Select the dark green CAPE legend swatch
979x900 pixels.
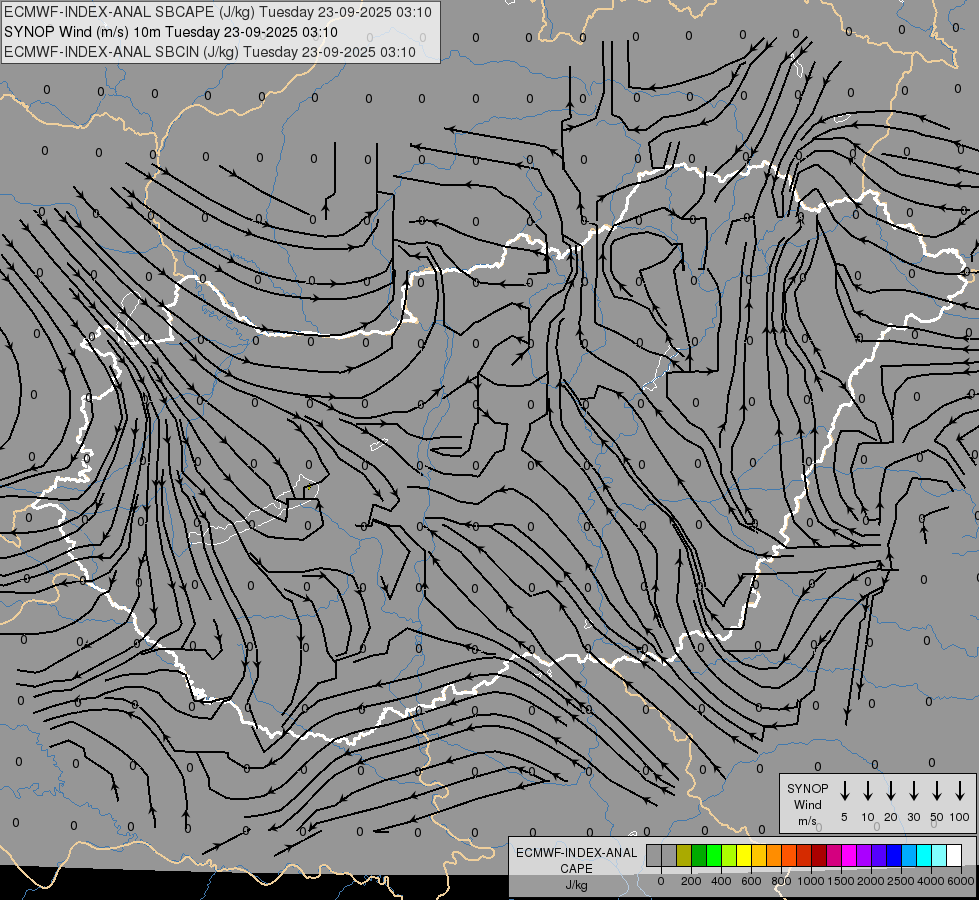pyautogui.click(x=699, y=855)
